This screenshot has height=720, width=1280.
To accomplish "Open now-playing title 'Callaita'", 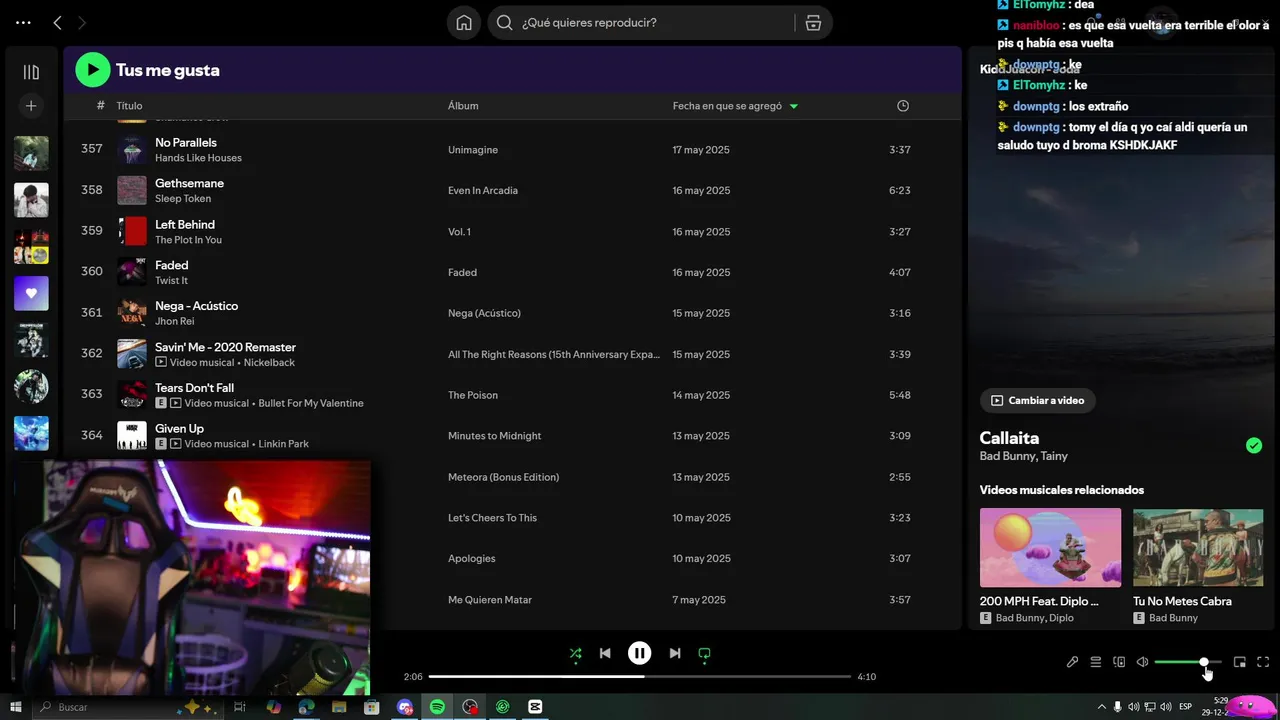I will tap(1009, 438).
